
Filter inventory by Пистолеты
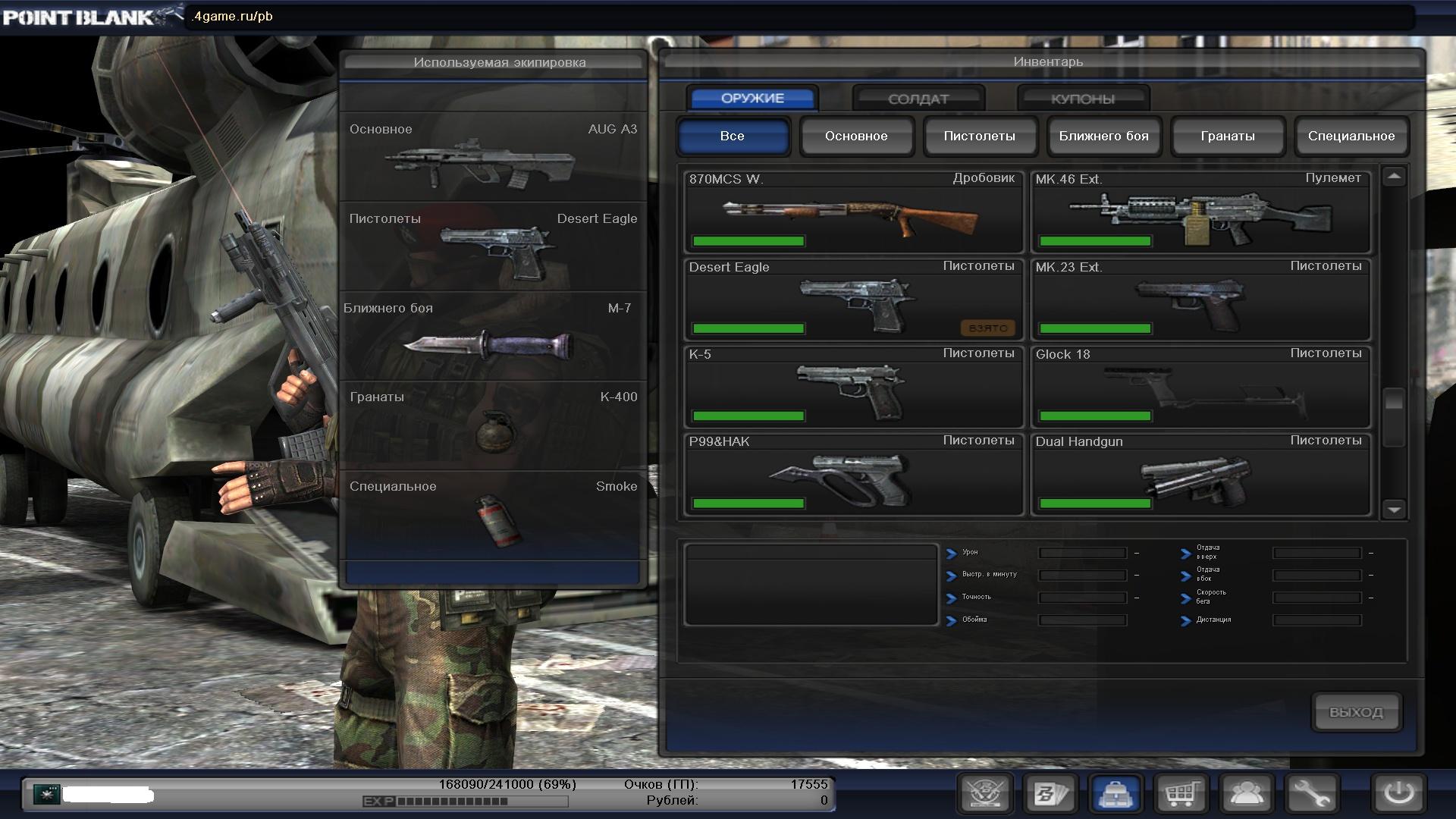click(979, 136)
